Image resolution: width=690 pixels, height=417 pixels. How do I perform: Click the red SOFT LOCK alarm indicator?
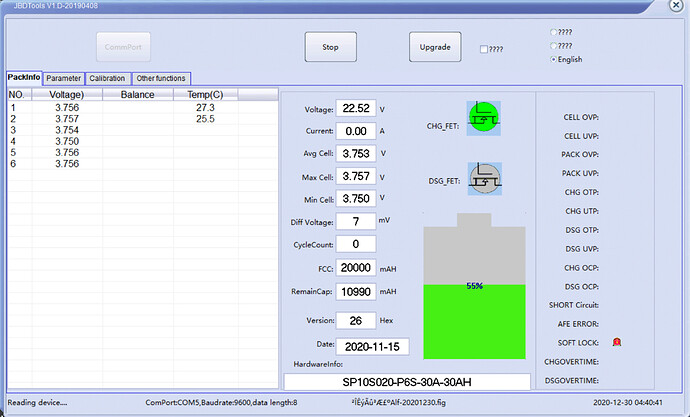coord(617,342)
